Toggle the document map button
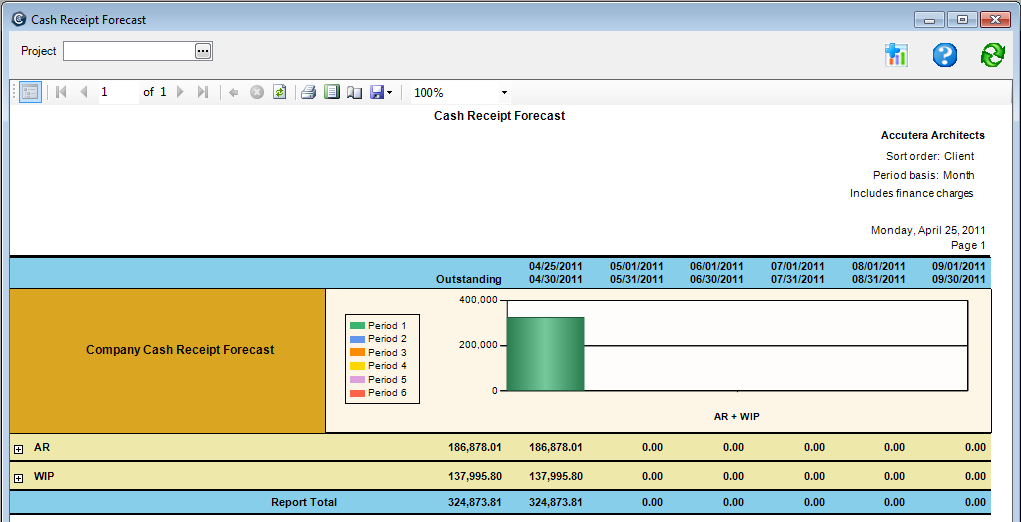 [x=30, y=92]
